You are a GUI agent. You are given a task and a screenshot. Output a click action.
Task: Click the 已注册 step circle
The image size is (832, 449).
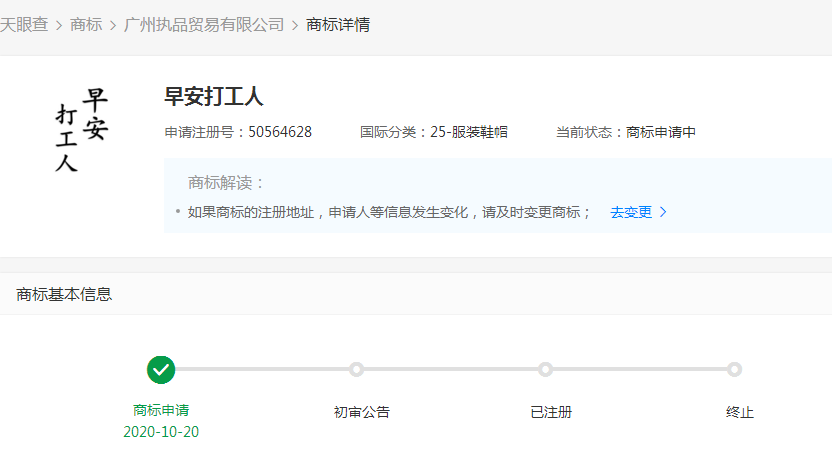coord(545,369)
